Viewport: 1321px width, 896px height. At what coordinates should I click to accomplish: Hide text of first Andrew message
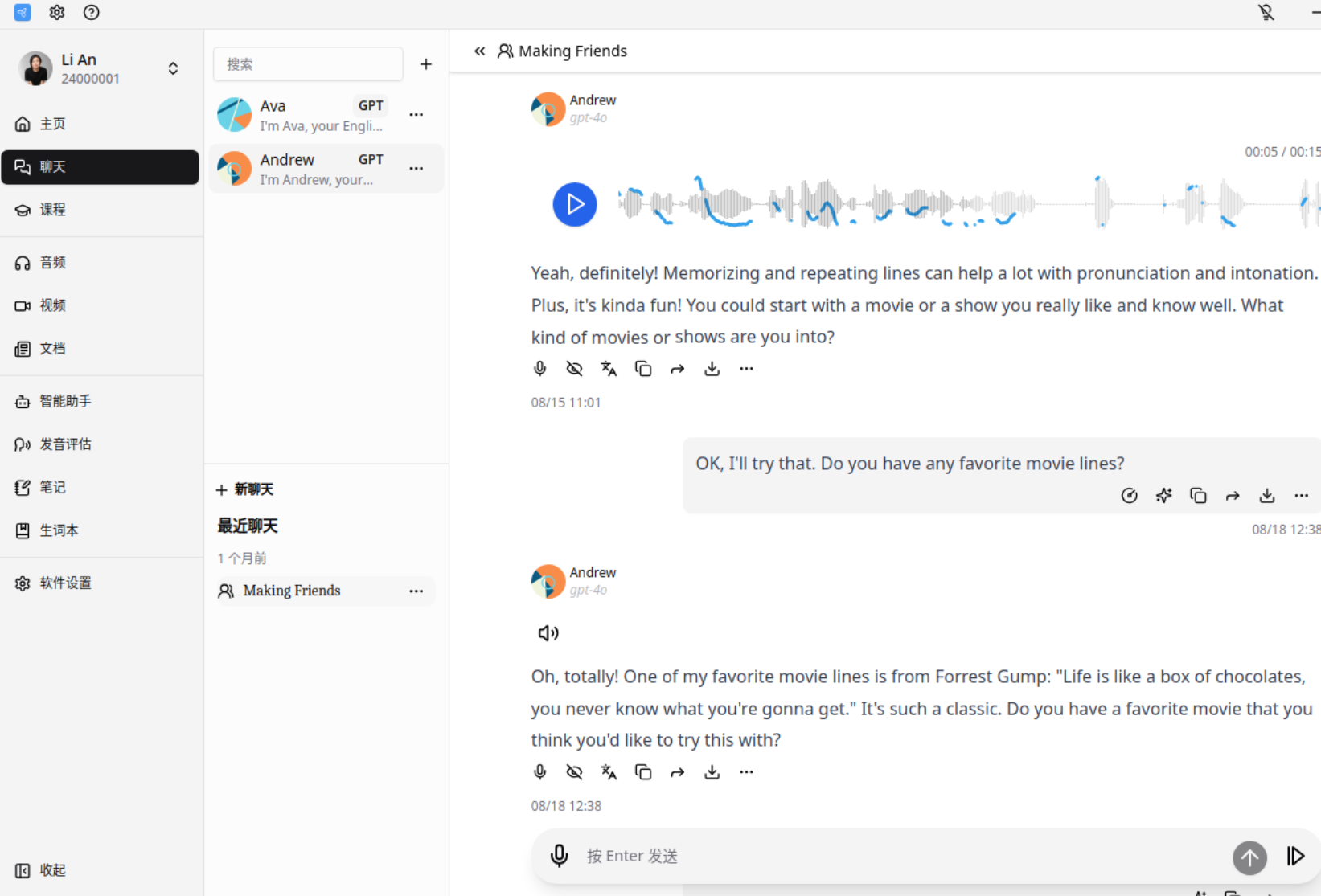point(574,369)
